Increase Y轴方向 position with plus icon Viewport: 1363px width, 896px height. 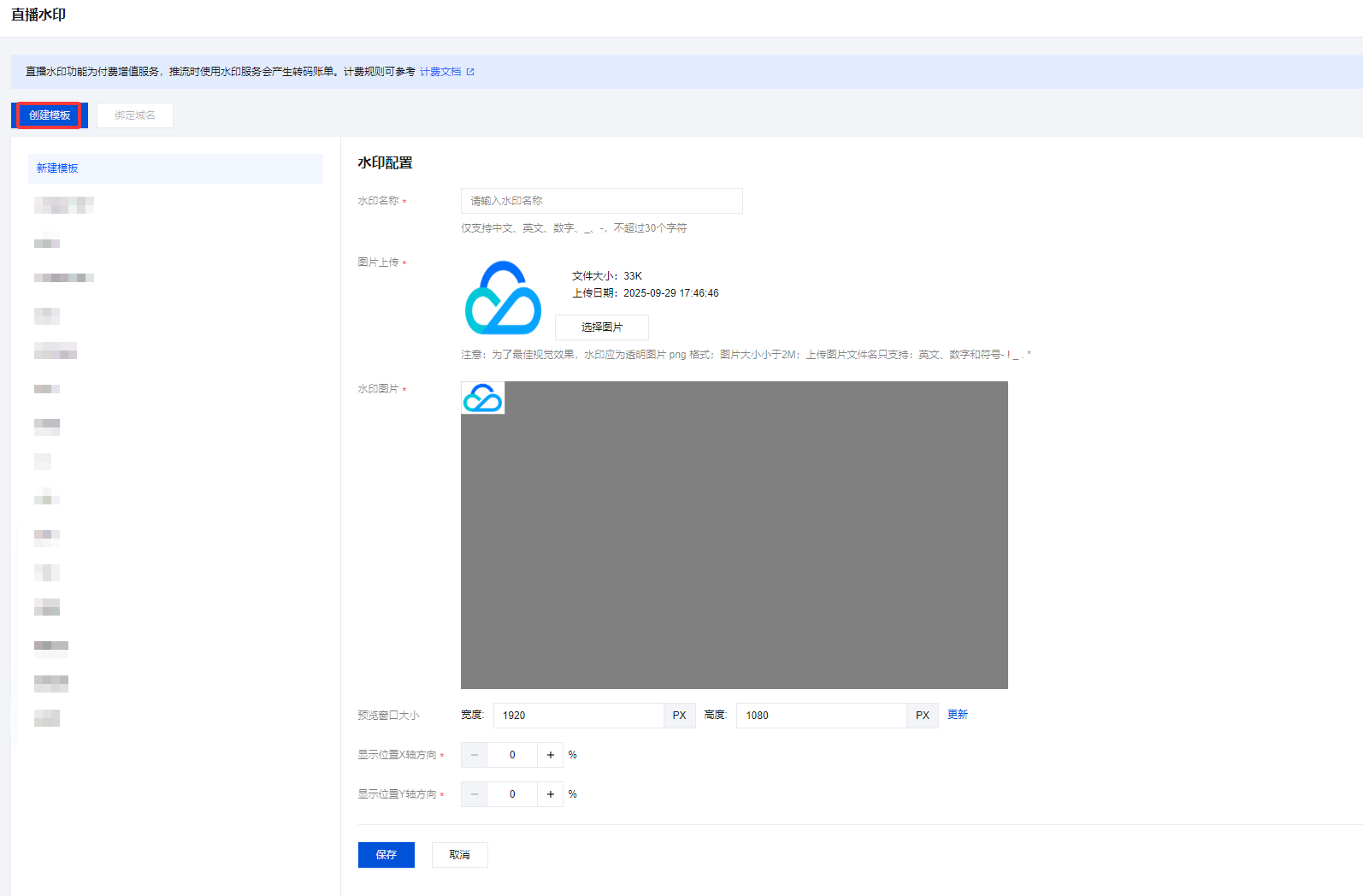click(551, 794)
